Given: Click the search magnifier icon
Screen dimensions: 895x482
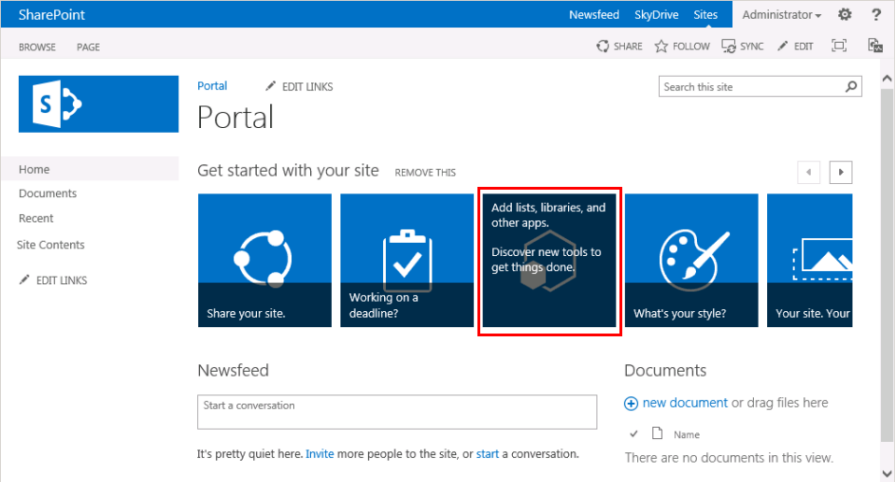Looking at the screenshot, I should [851, 87].
